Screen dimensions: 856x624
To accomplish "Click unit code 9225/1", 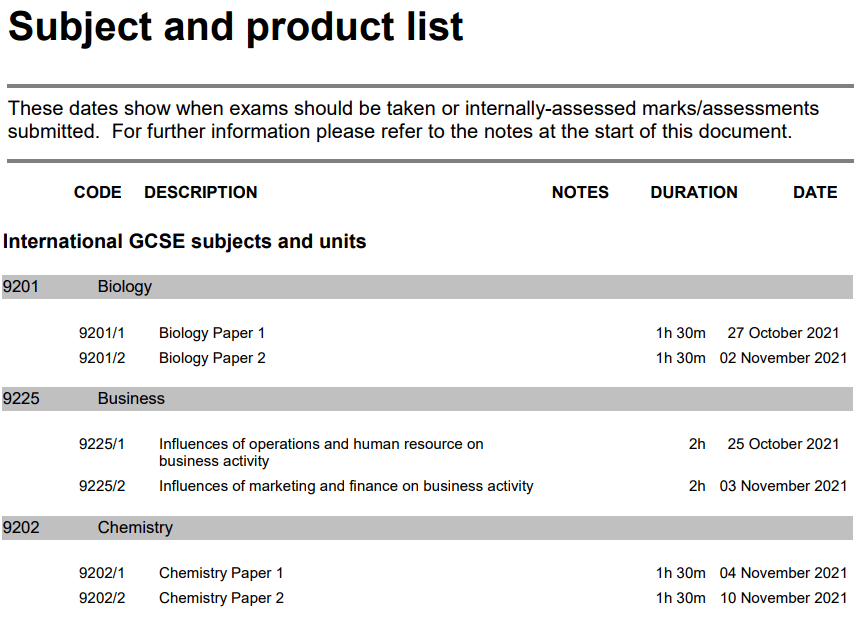I will click(x=102, y=444).
